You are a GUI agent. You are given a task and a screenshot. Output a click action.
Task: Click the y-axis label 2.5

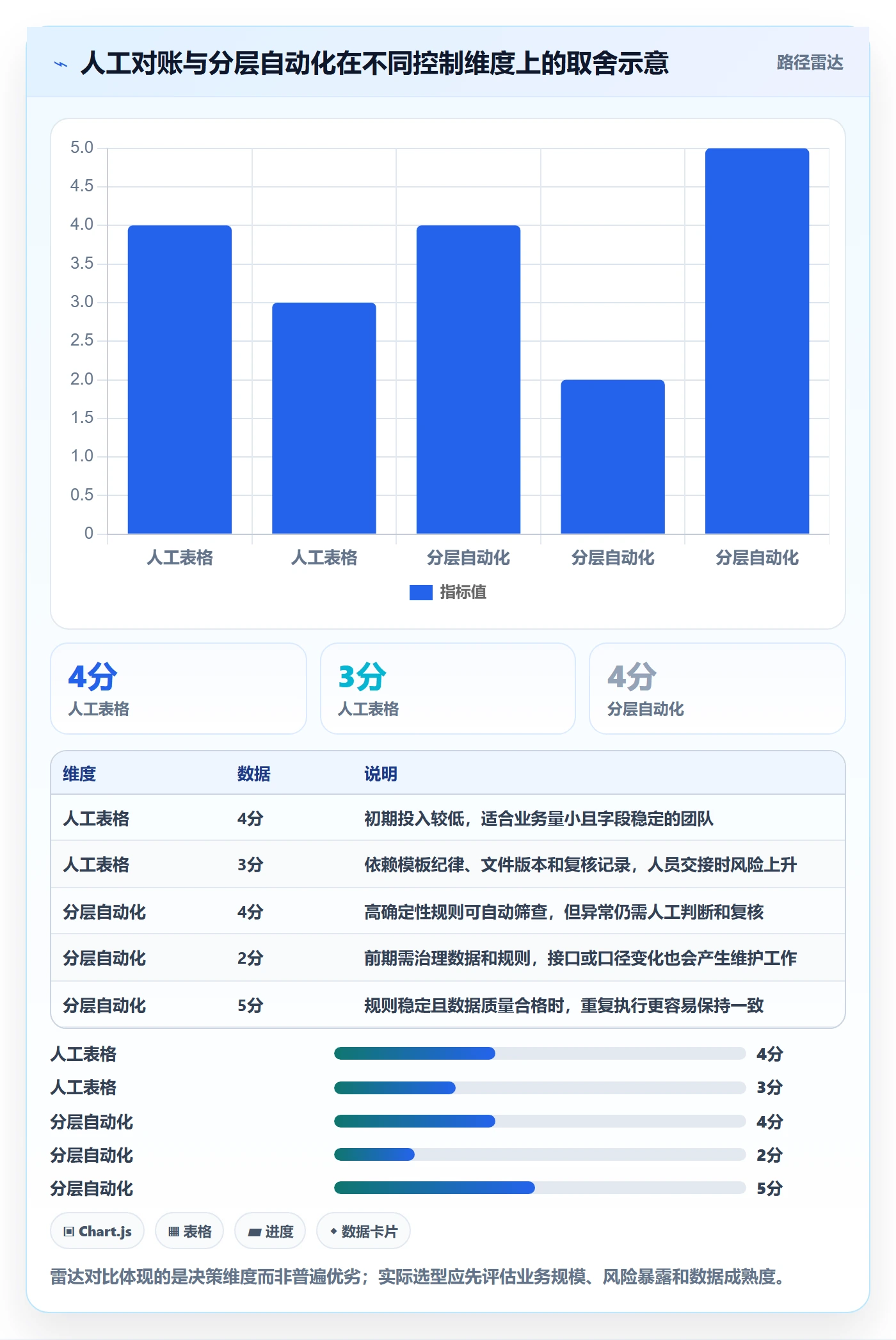82,340
